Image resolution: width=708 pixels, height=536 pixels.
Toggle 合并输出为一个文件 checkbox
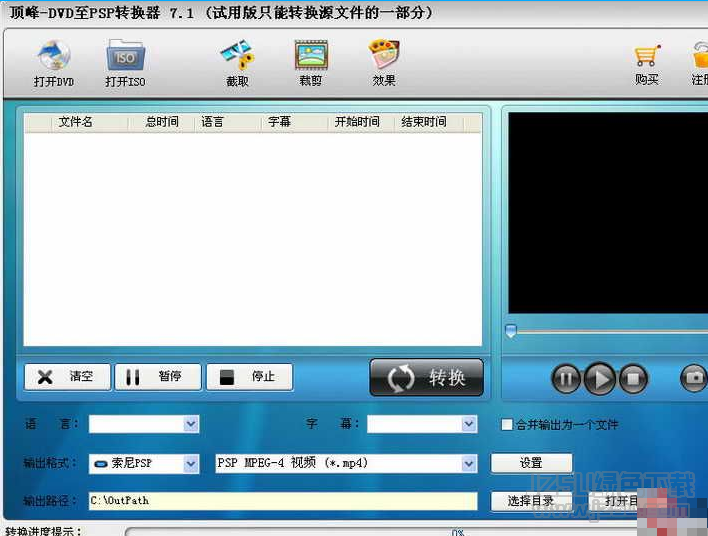[507, 424]
